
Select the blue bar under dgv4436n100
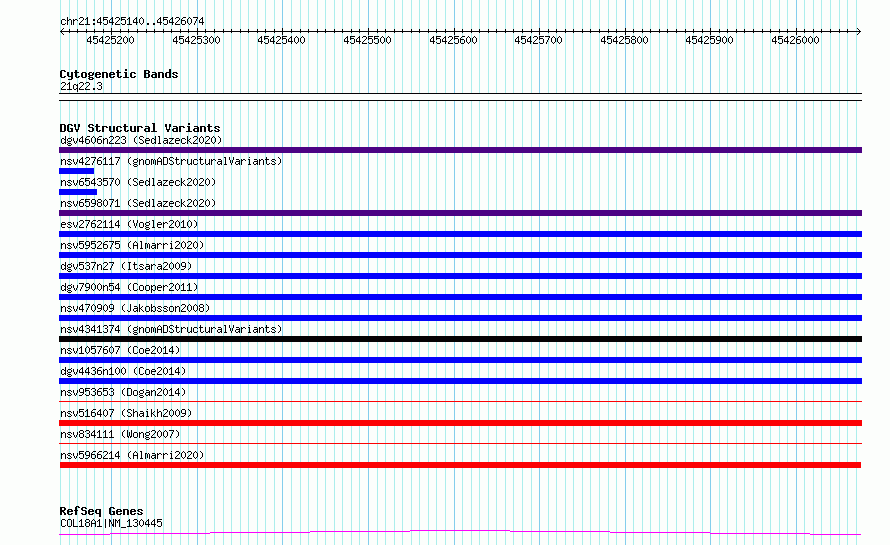coord(460,381)
